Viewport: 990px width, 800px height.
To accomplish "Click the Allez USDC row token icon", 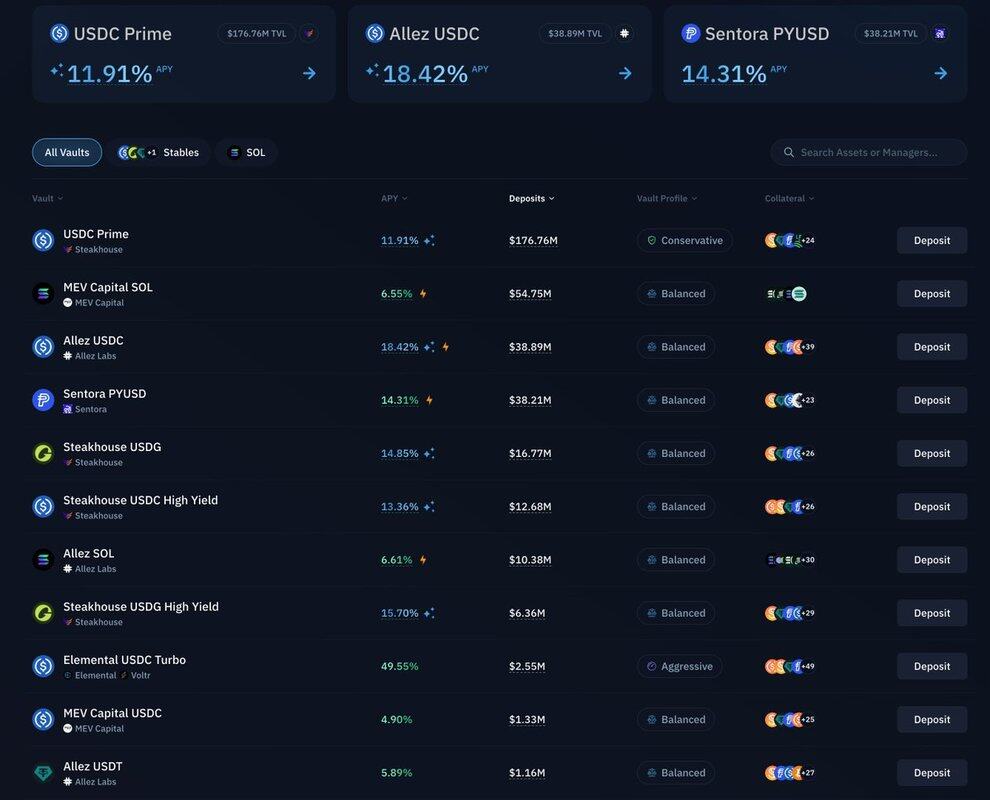I will (43, 347).
